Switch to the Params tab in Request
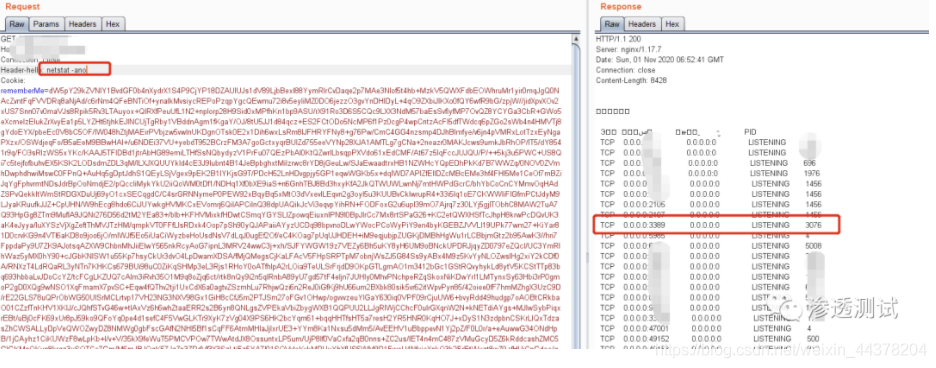Viewport: 936px width, 368px height. [x=46, y=24]
